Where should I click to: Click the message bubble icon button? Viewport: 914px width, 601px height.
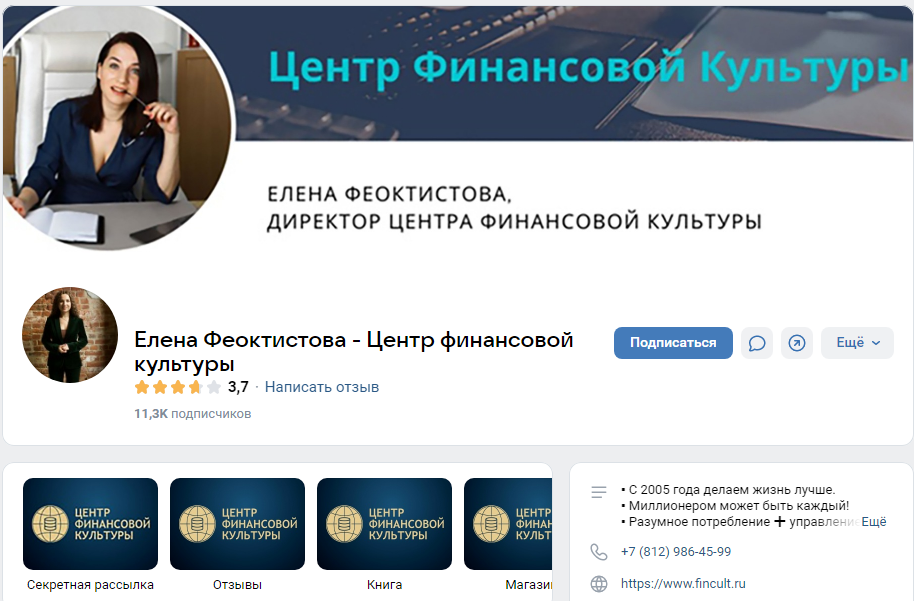click(x=757, y=343)
